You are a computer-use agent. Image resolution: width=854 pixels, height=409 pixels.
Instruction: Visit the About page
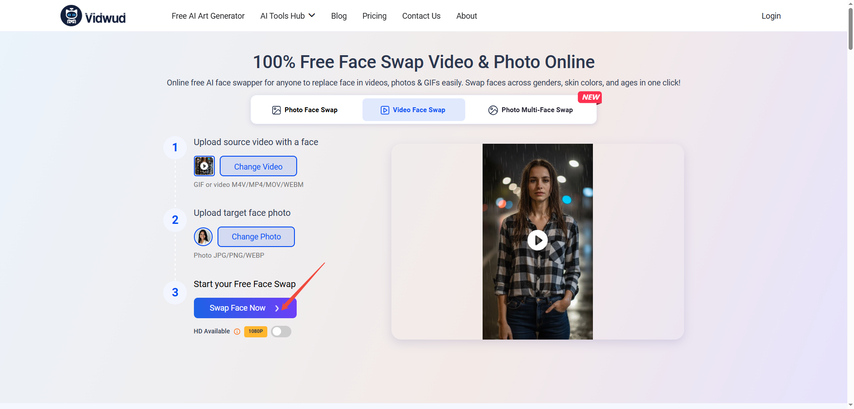point(467,16)
